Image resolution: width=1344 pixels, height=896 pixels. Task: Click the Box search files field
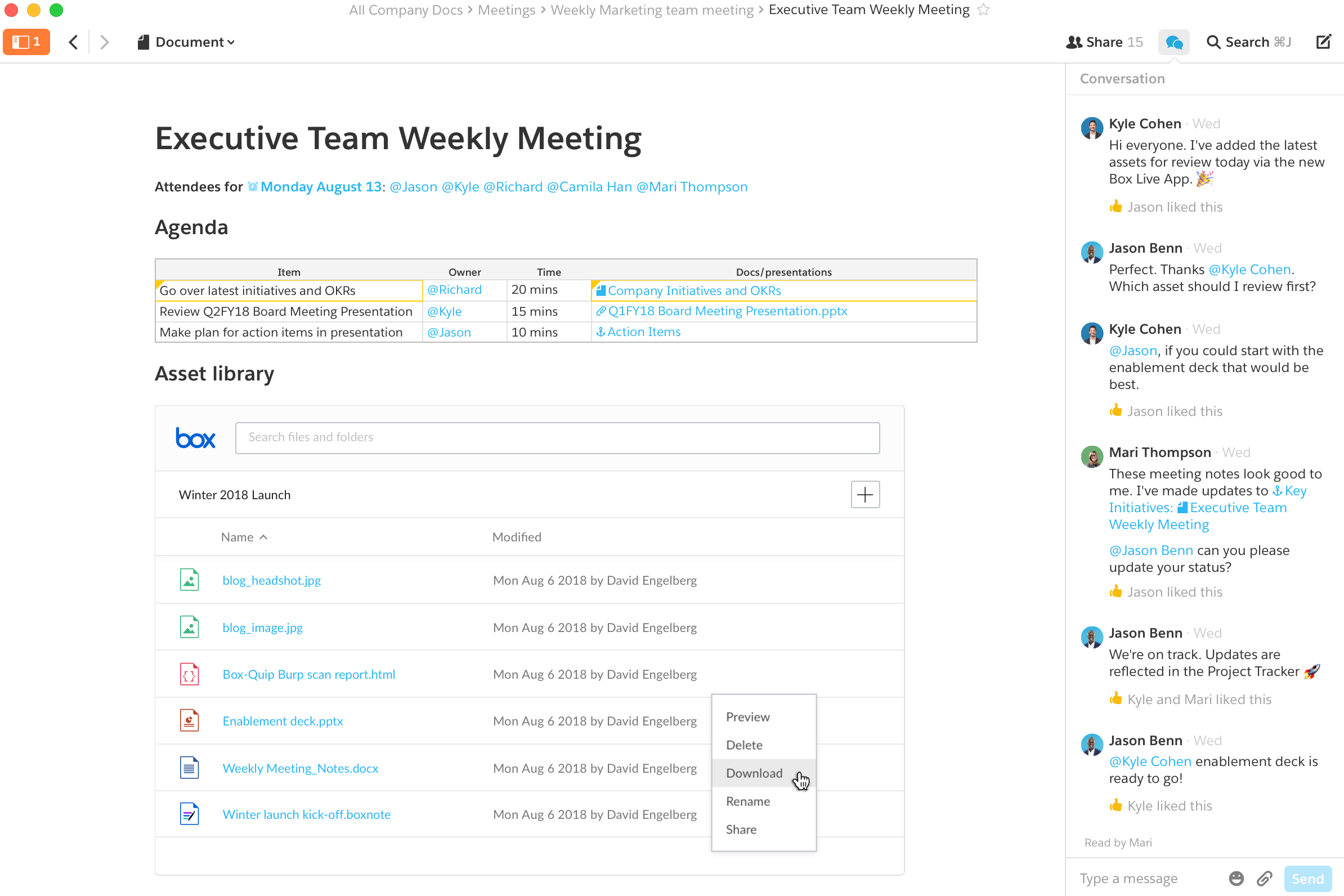pyautogui.click(x=557, y=438)
